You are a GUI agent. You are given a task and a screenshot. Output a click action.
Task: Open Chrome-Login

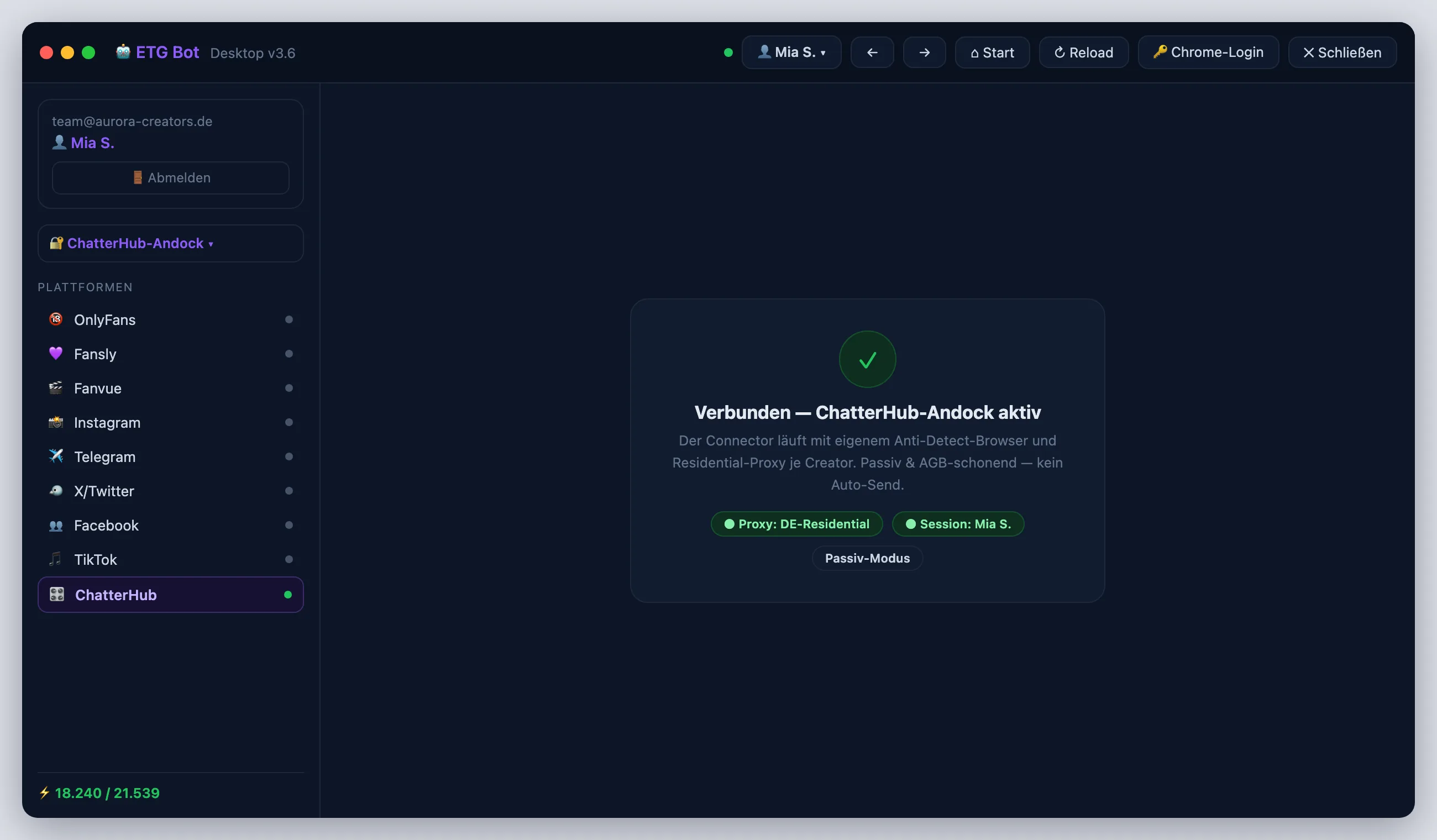(x=1208, y=53)
